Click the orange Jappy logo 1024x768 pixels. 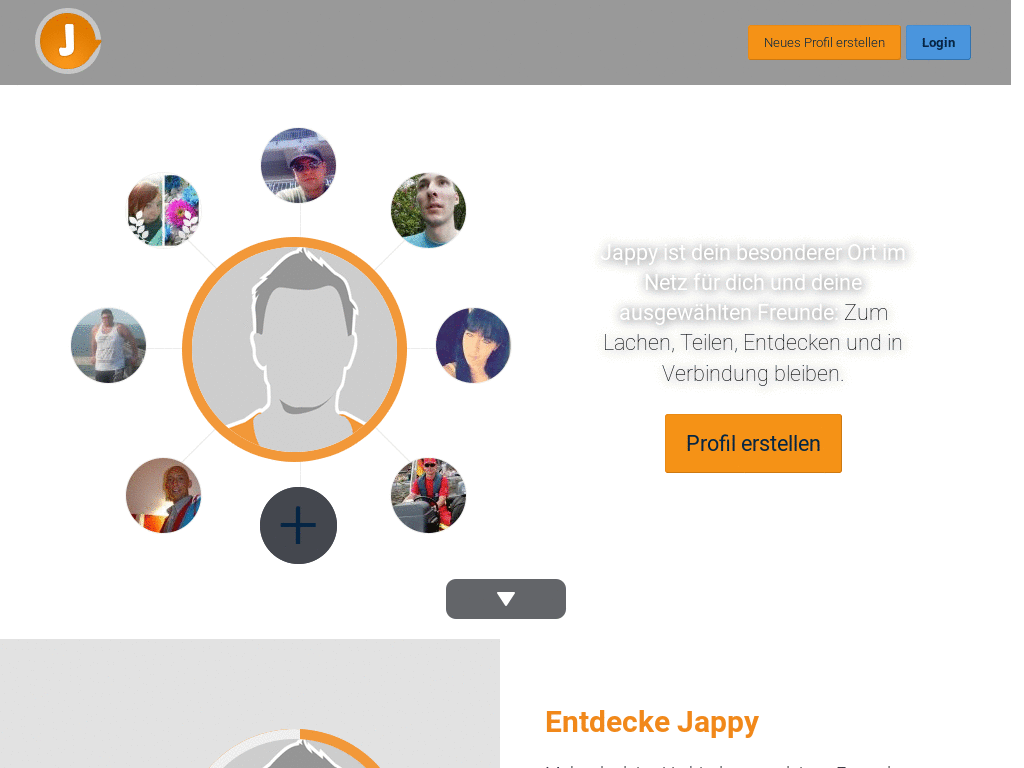(68, 41)
